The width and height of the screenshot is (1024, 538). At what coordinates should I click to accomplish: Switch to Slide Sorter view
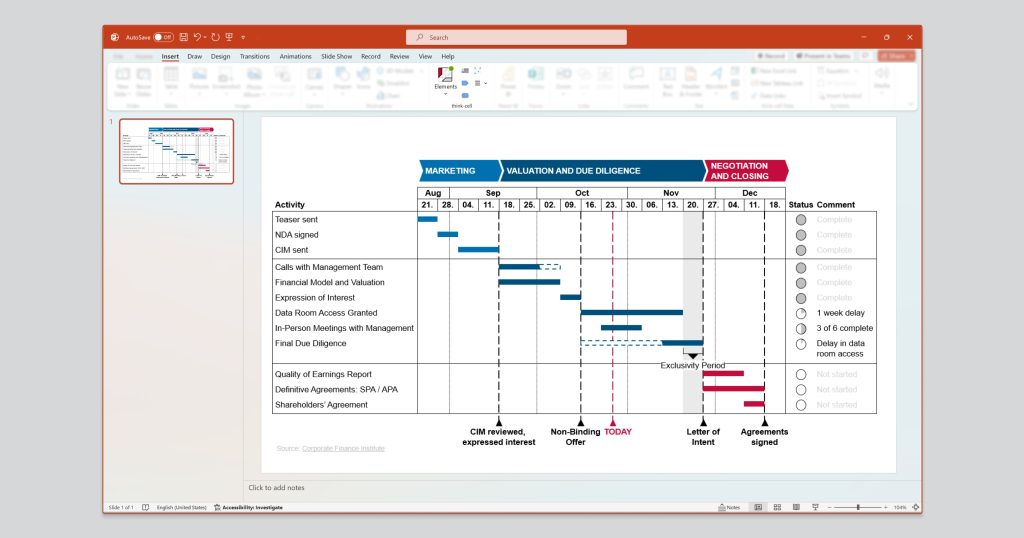click(x=776, y=507)
